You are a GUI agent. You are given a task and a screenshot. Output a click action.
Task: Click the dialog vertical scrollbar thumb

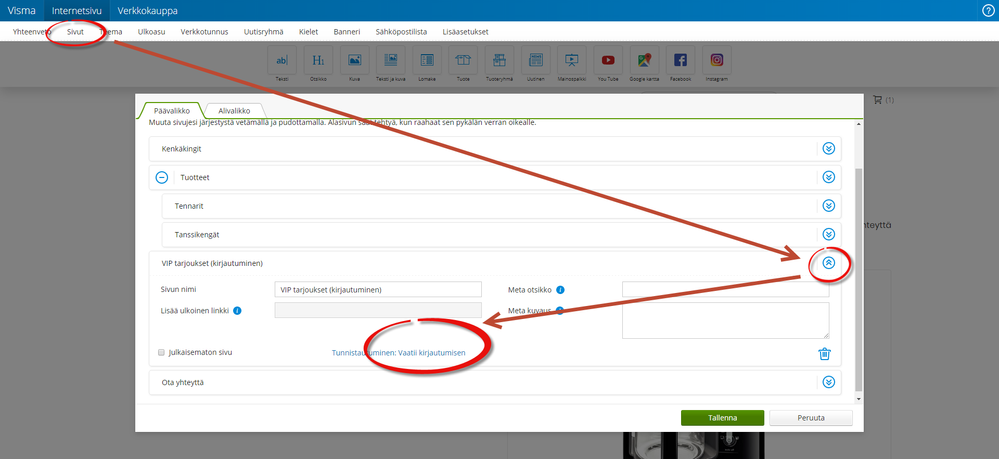click(858, 279)
